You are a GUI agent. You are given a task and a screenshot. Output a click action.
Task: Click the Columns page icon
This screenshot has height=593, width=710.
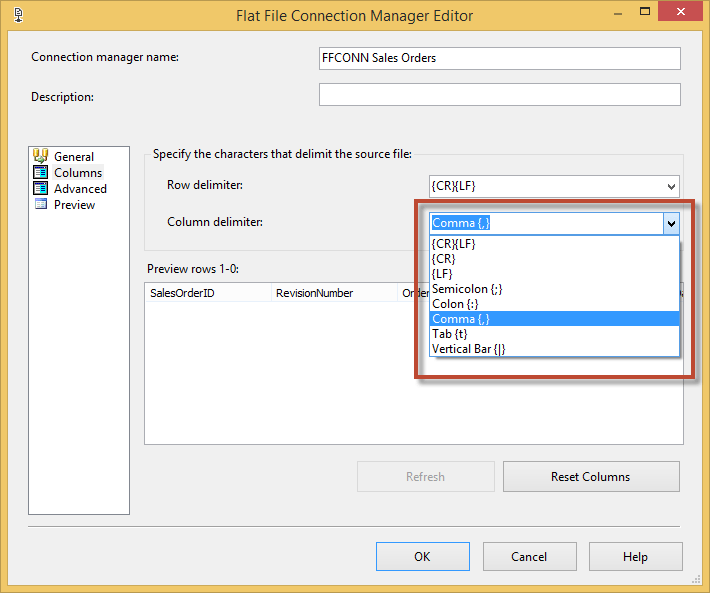pos(41,172)
